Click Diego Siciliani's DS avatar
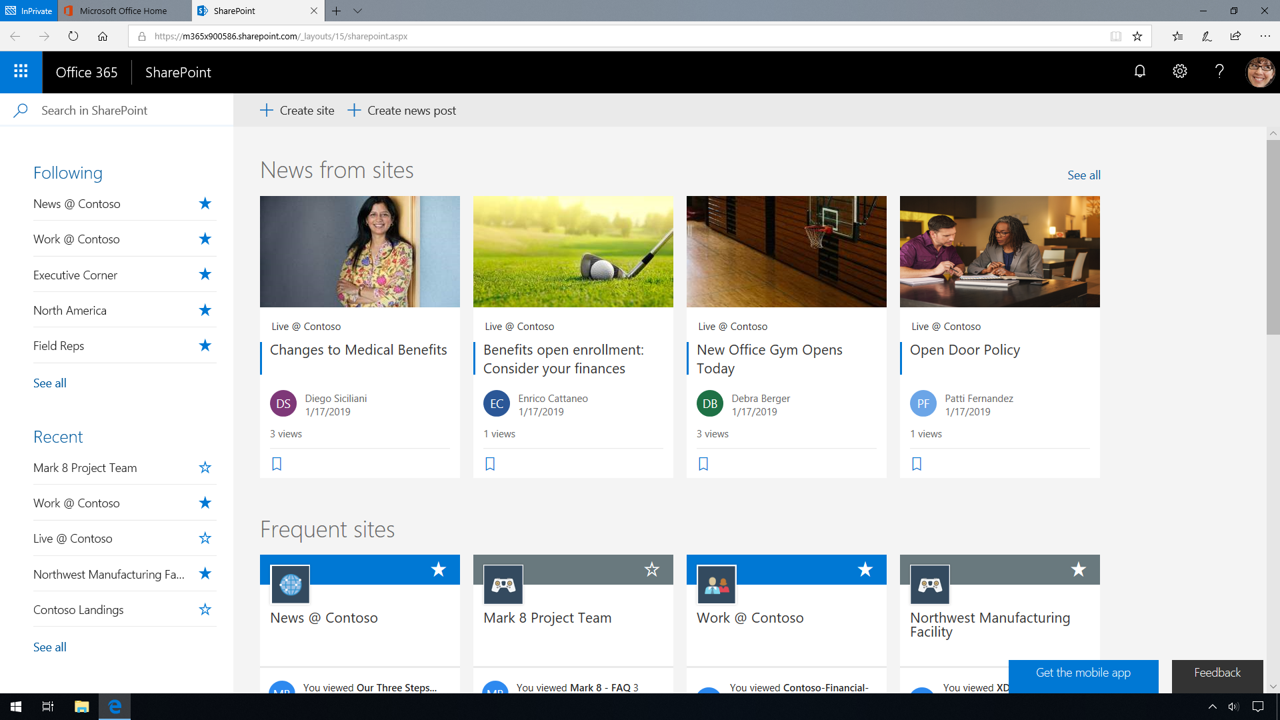The width and height of the screenshot is (1280, 720). tap(283, 404)
